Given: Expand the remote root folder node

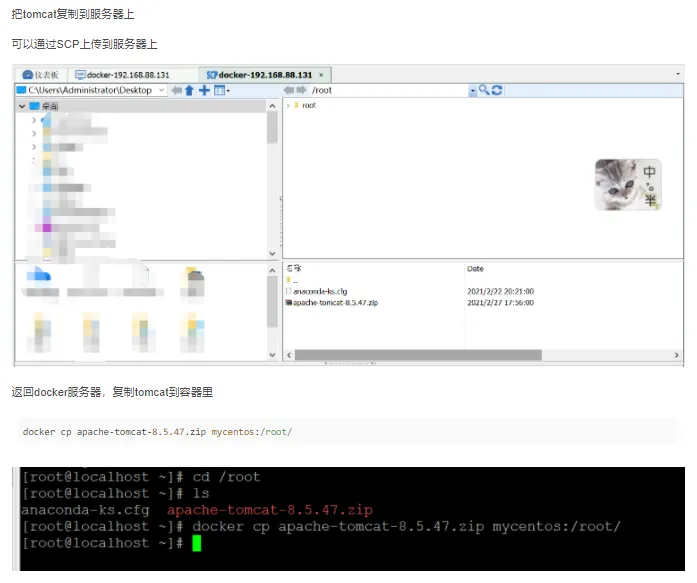Looking at the screenshot, I should (x=288, y=105).
